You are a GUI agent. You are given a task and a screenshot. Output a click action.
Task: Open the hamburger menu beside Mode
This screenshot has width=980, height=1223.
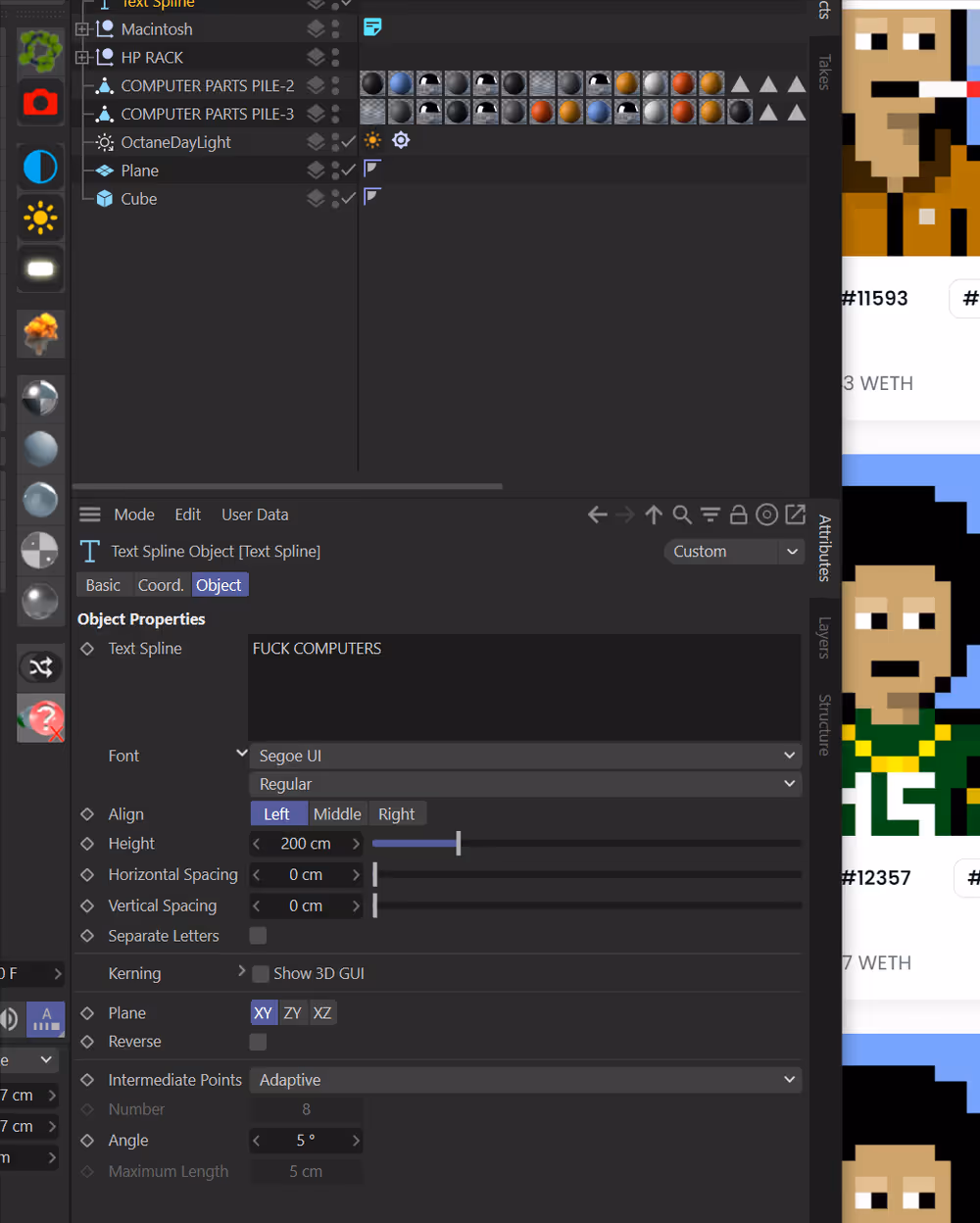click(x=90, y=514)
